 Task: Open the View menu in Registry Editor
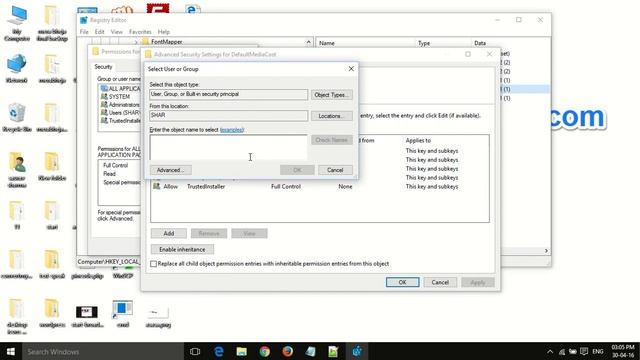pyautogui.click(x=116, y=32)
